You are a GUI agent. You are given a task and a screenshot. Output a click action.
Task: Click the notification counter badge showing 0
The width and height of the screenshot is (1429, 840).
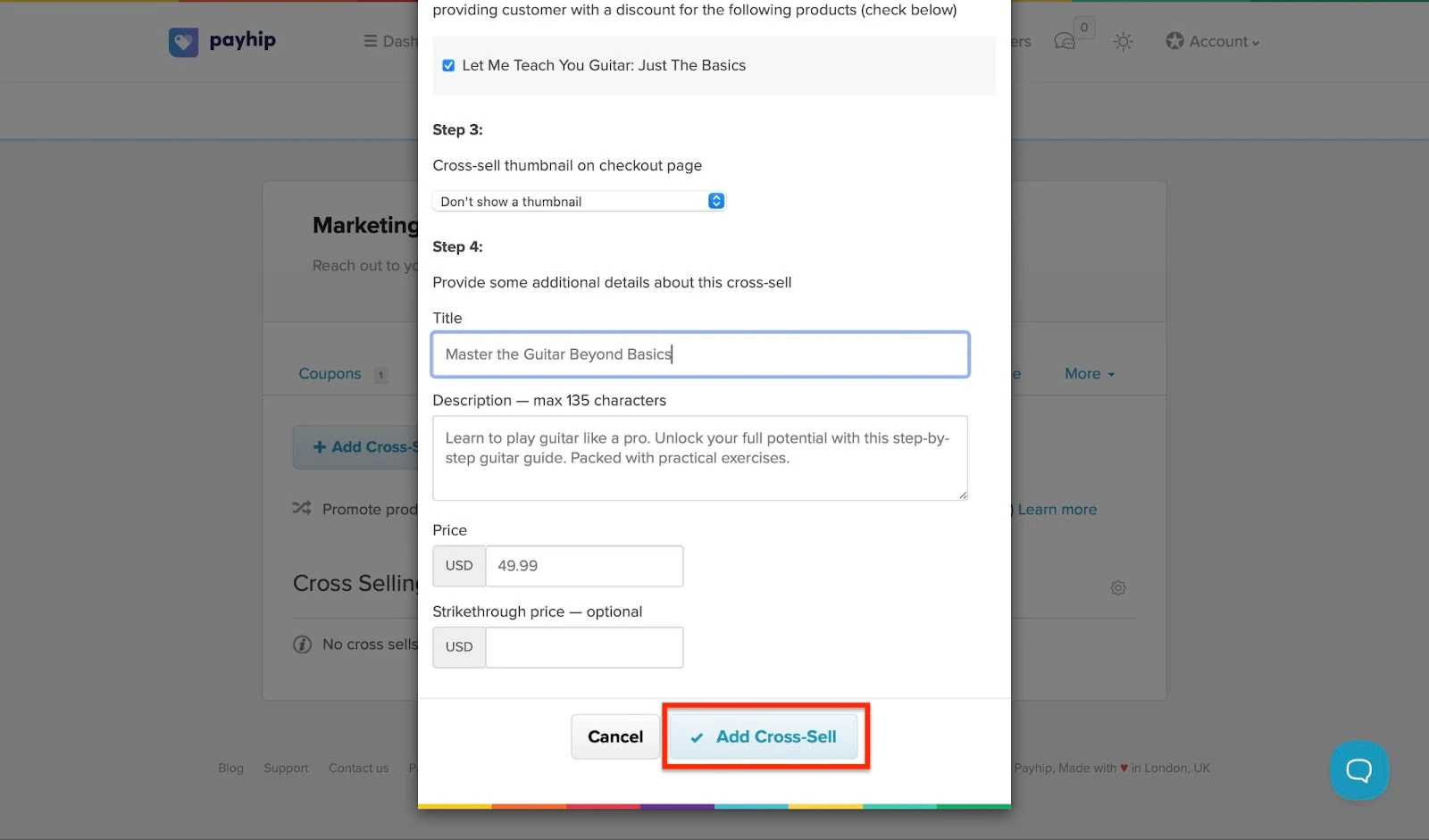tap(1084, 28)
